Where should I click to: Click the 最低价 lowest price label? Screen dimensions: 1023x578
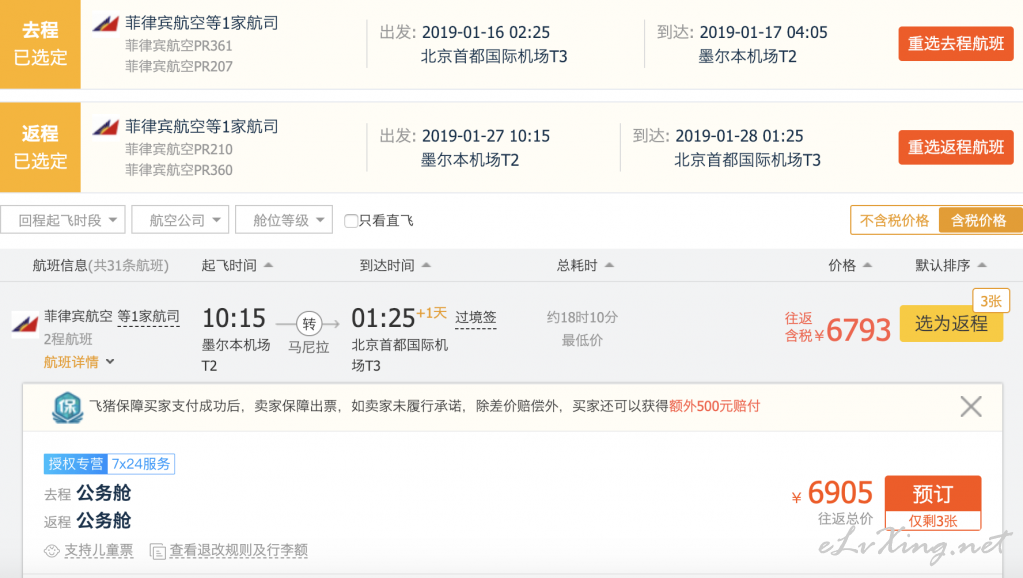582,341
